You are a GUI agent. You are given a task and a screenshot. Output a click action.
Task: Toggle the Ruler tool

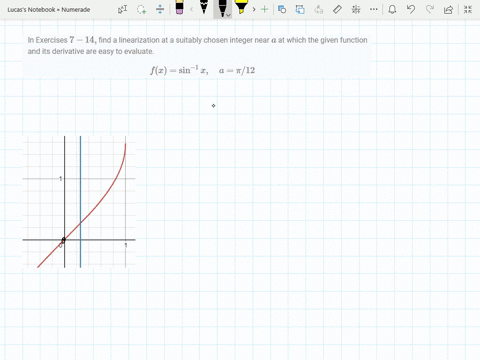pos(337,9)
